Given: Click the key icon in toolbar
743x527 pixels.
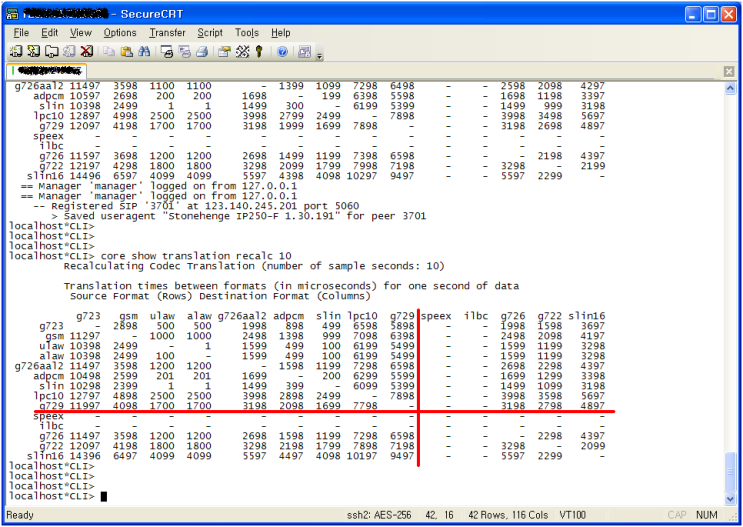Looking at the screenshot, I should (259, 51).
